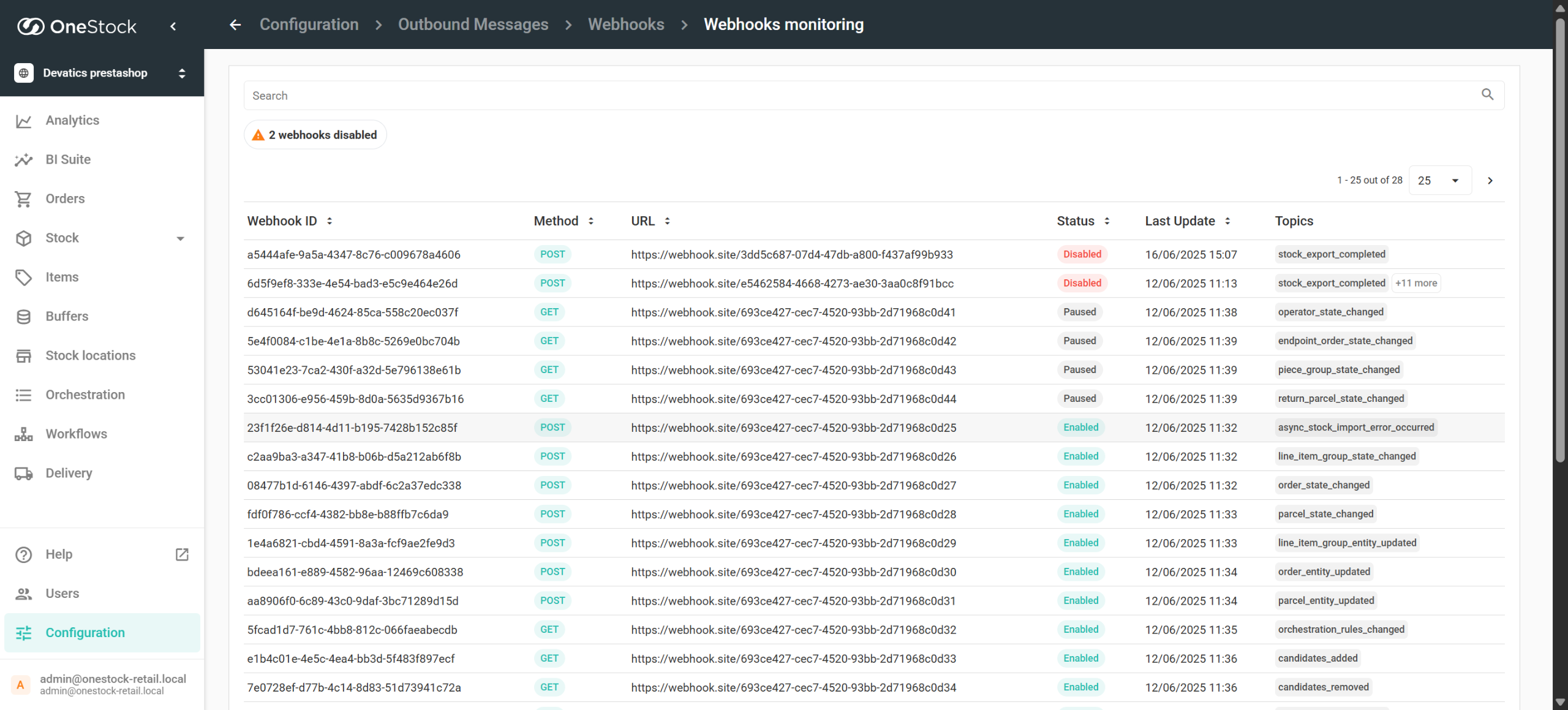Click into the Search input field
This screenshot has height=710, width=1568.
(x=858, y=96)
